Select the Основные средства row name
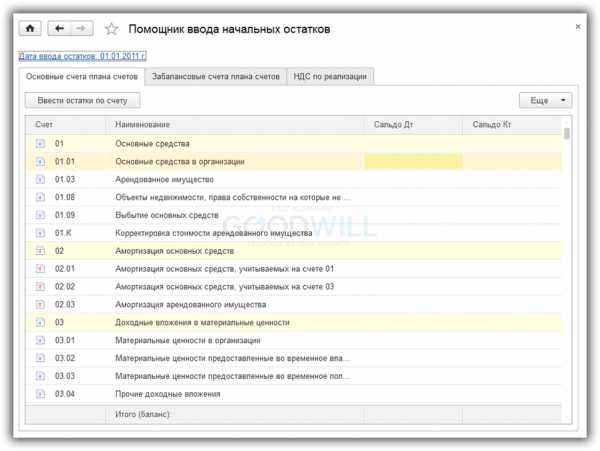This screenshot has height=451, width=600. click(x=152, y=144)
